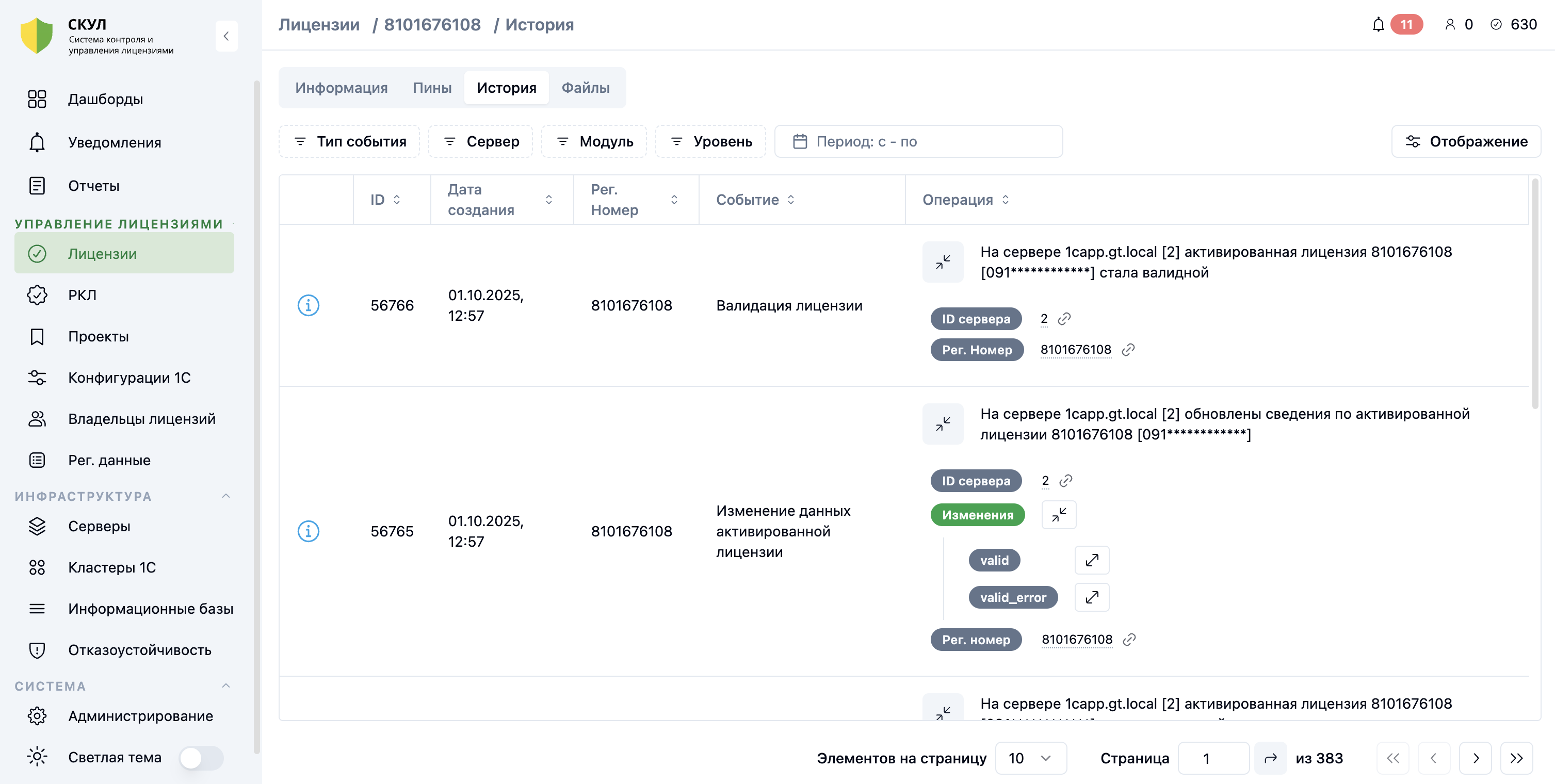Click info icon for event 56766

pos(309,305)
